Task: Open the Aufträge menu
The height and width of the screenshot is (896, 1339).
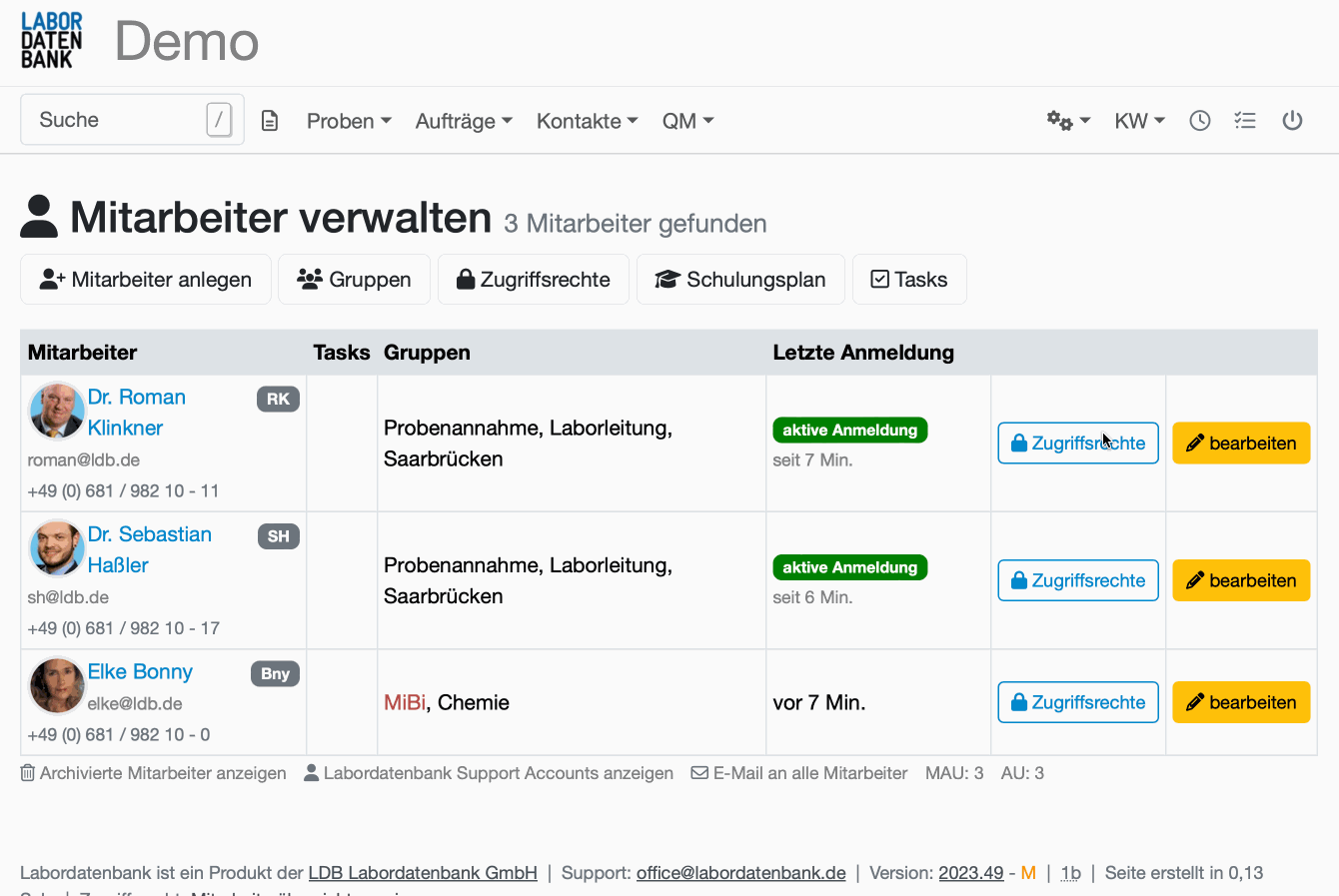Action: pyautogui.click(x=463, y=120)
